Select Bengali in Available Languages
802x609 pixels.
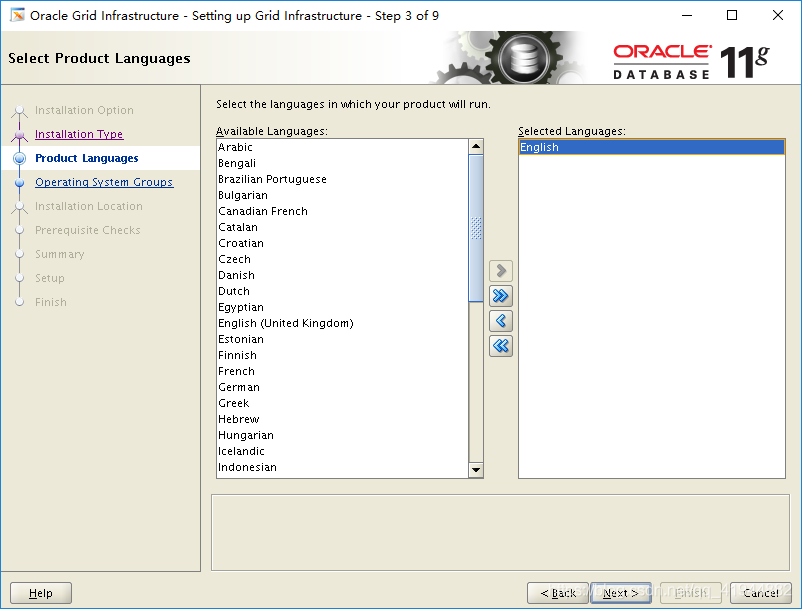342,163
